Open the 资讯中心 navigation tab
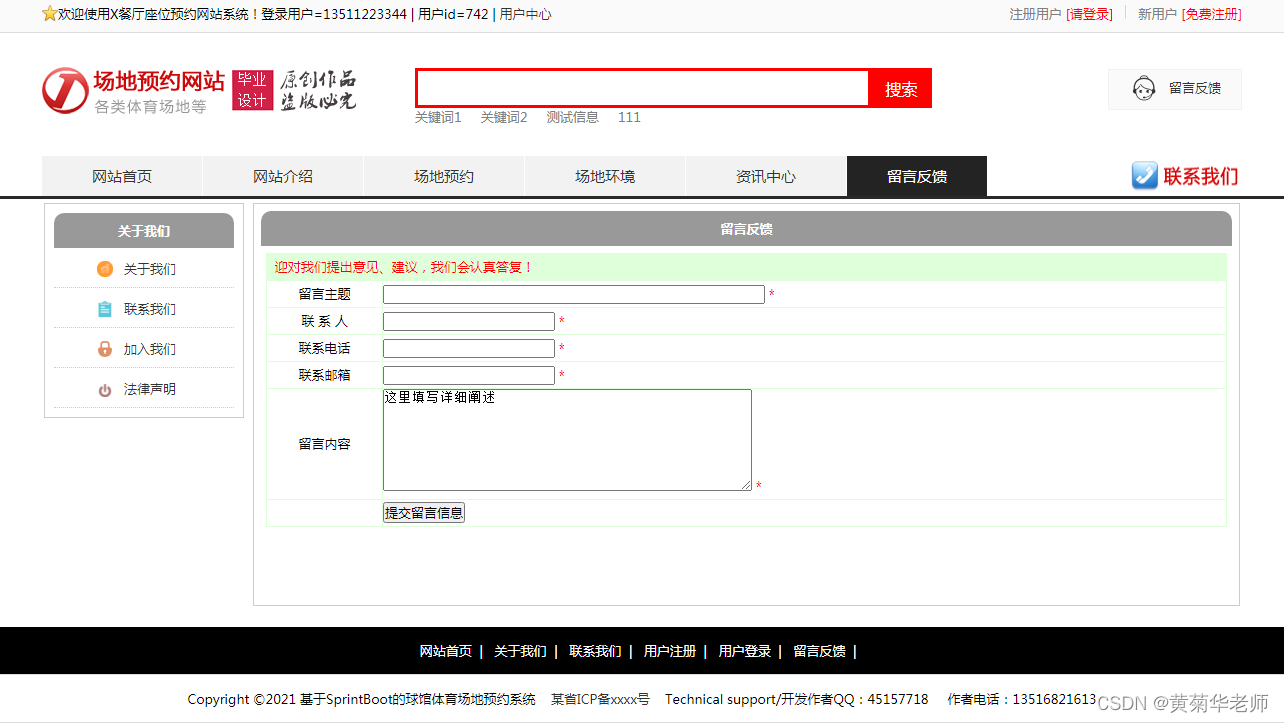The width and height of the screenshot is (1284, 723). (x=766, y=177)
